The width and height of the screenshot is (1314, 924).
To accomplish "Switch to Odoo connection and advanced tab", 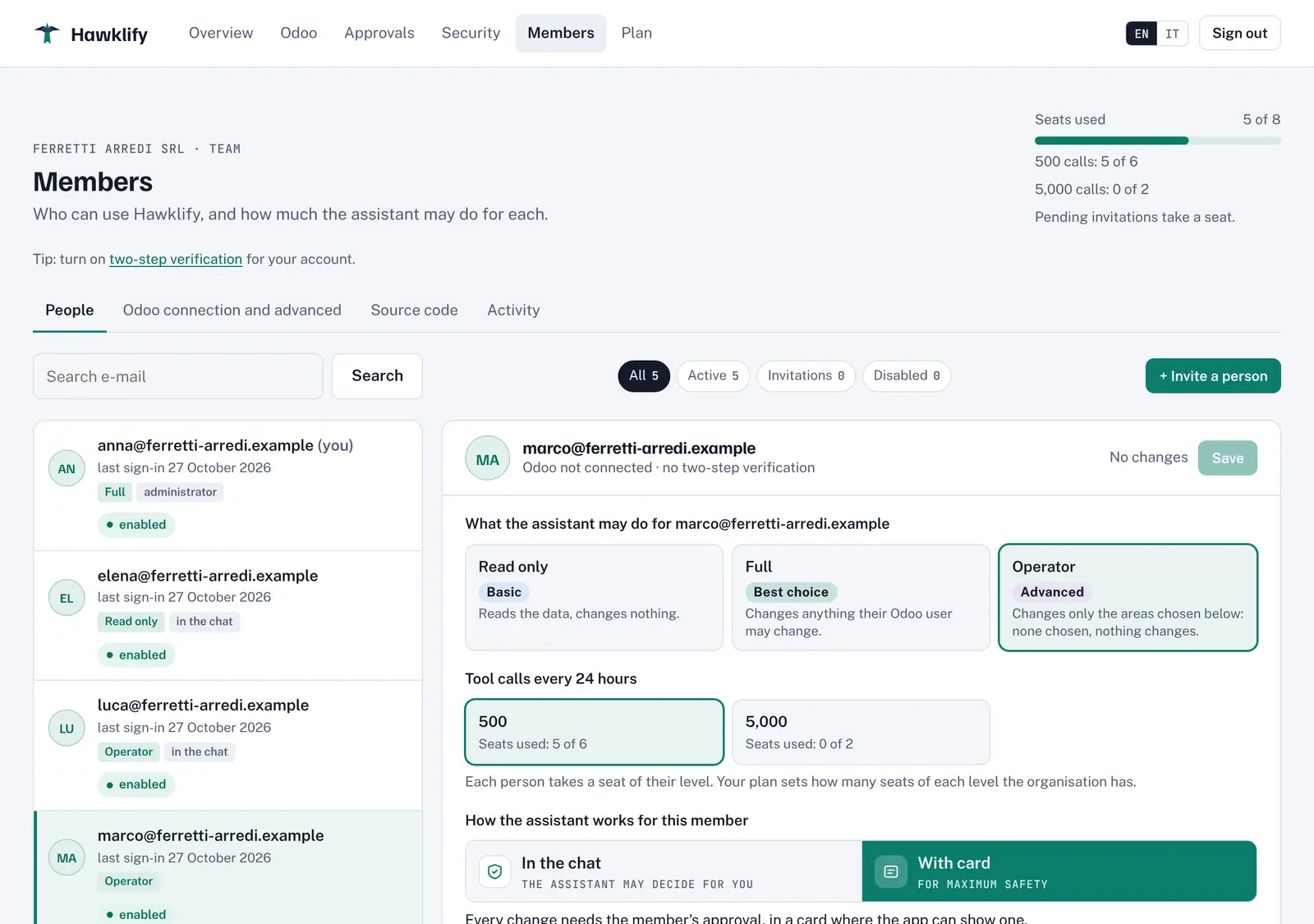I will point(232,310).
